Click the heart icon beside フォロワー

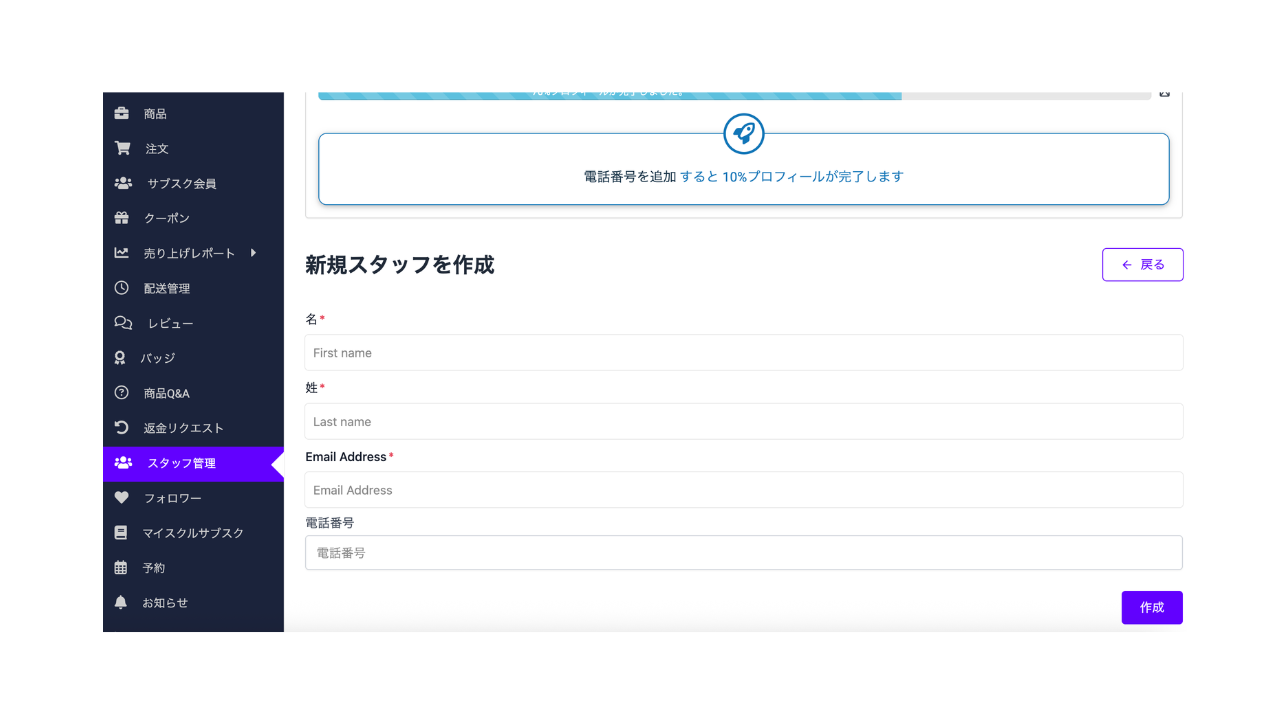(x=122, y=498)
